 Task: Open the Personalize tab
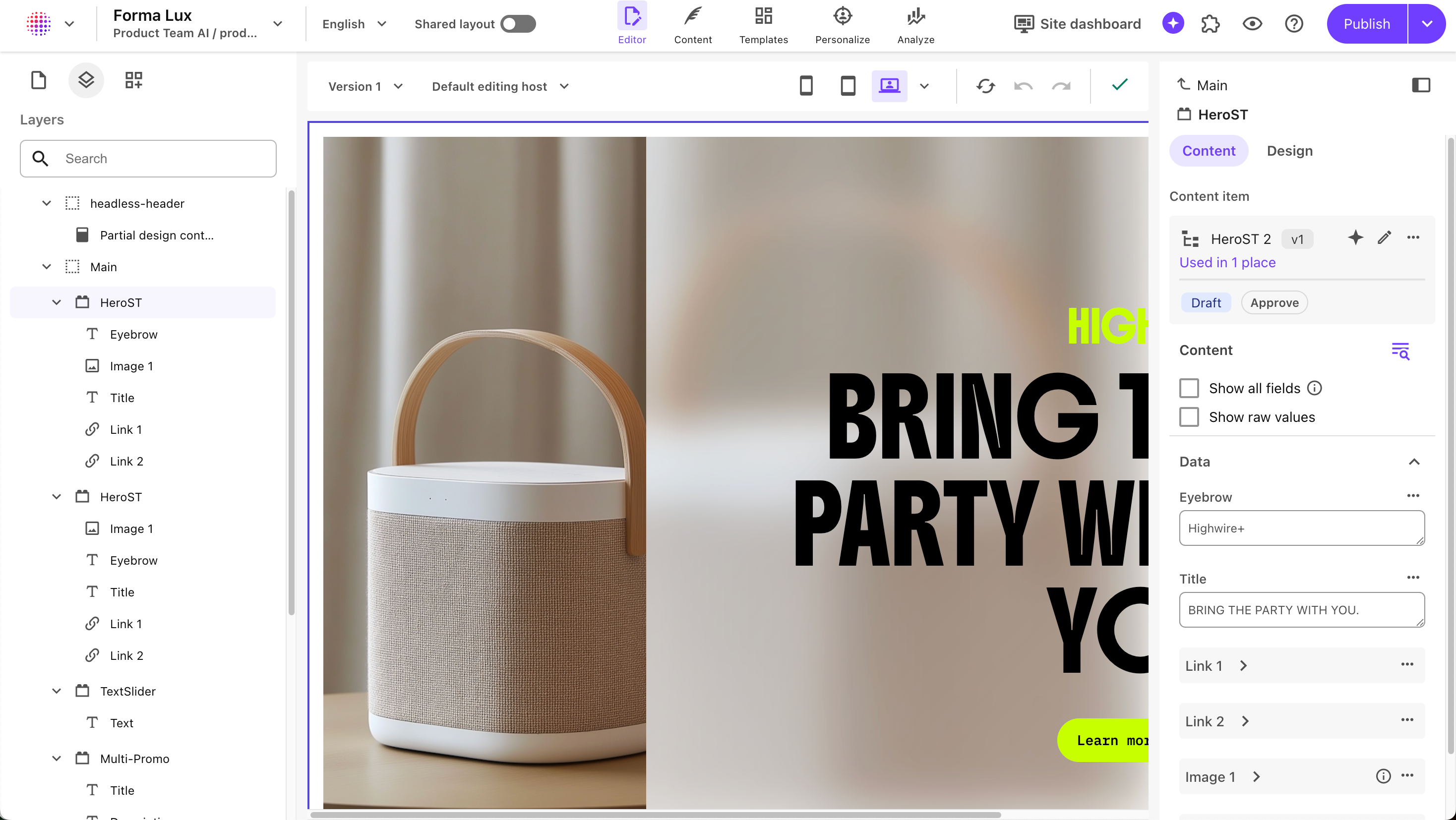(842, 24)
